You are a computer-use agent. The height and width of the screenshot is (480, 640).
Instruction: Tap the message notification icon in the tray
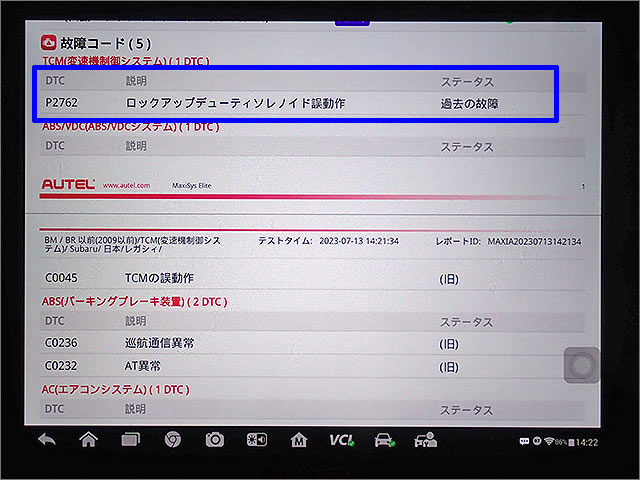click(524, 442)
